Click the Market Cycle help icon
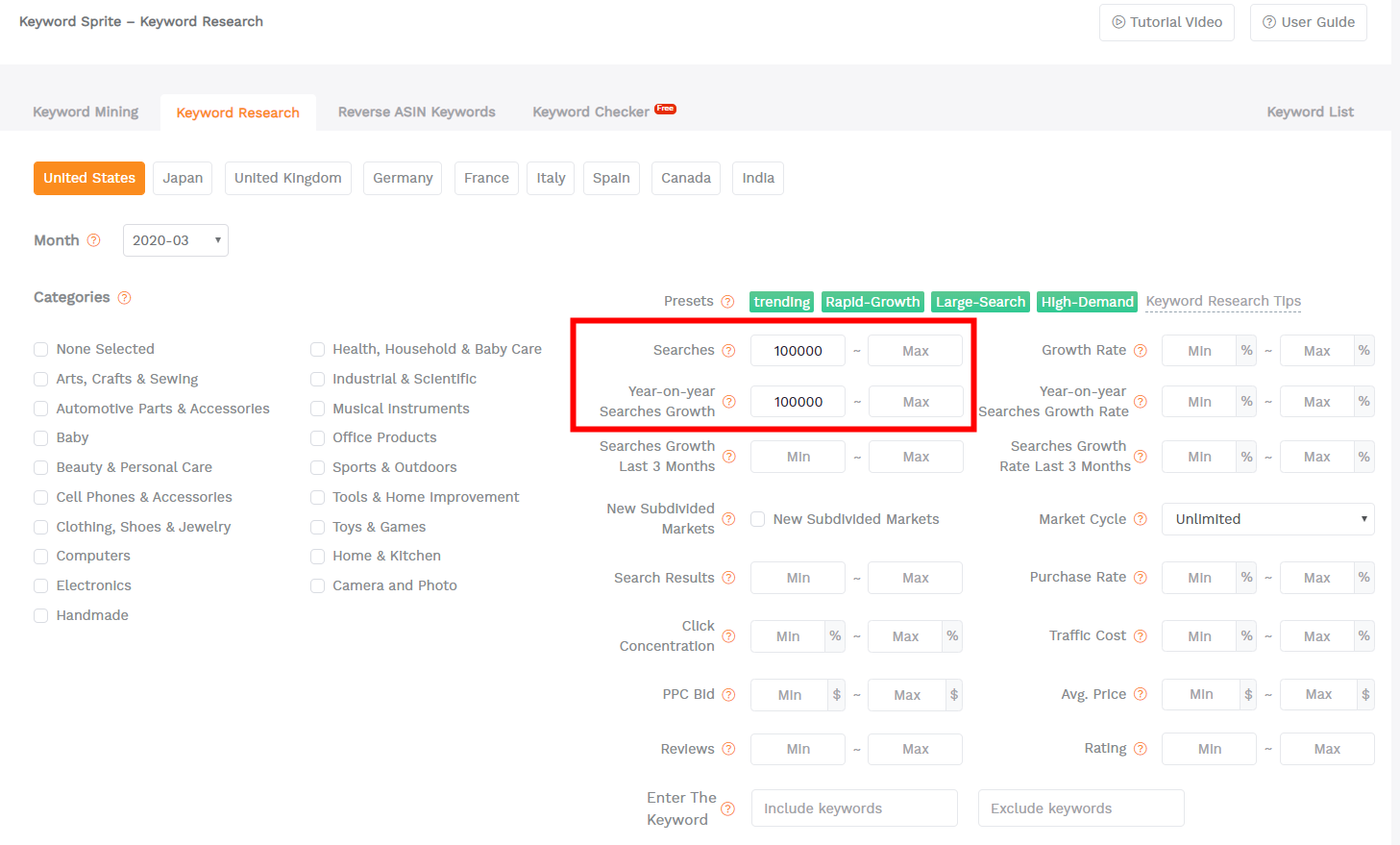The image size is (1400, 845). pyautogui.click(x=1140, y=519)
